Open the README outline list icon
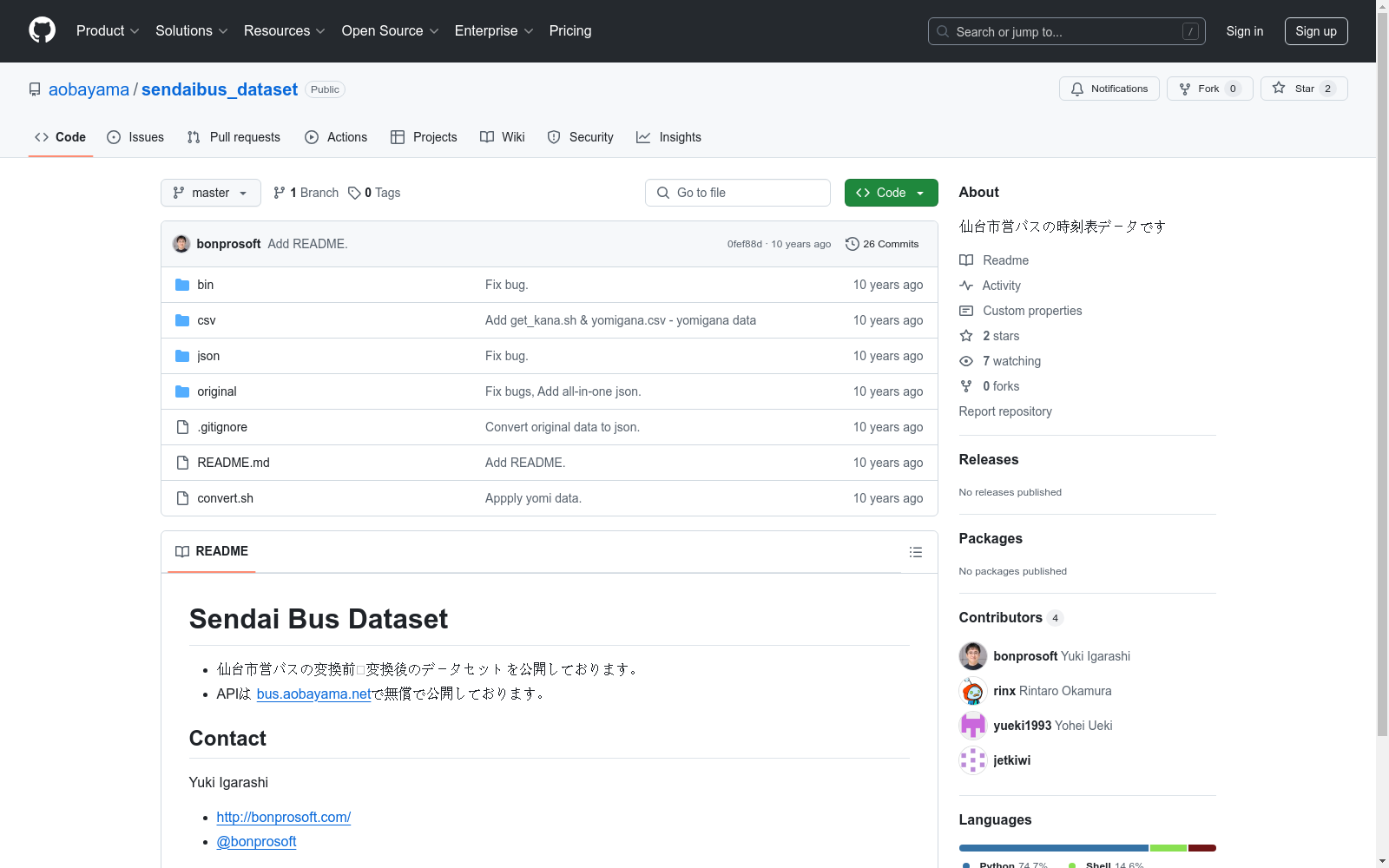The image size is (1389, 868). tap(915, 552)
